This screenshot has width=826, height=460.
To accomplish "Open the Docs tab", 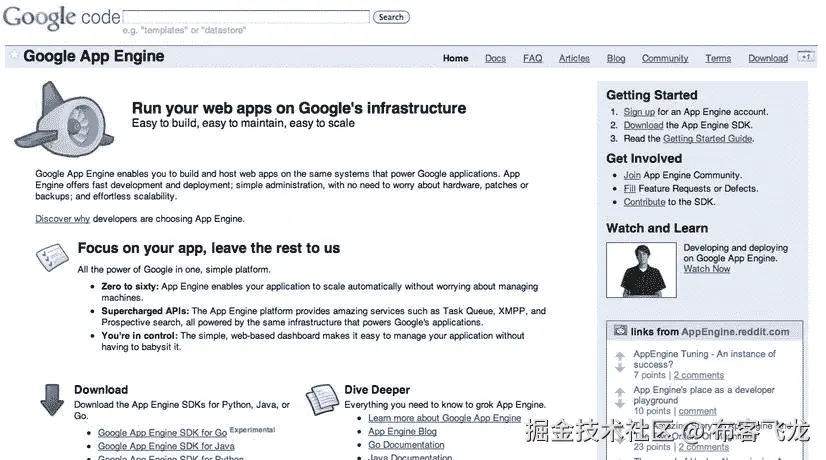I will tap(495, 58).
